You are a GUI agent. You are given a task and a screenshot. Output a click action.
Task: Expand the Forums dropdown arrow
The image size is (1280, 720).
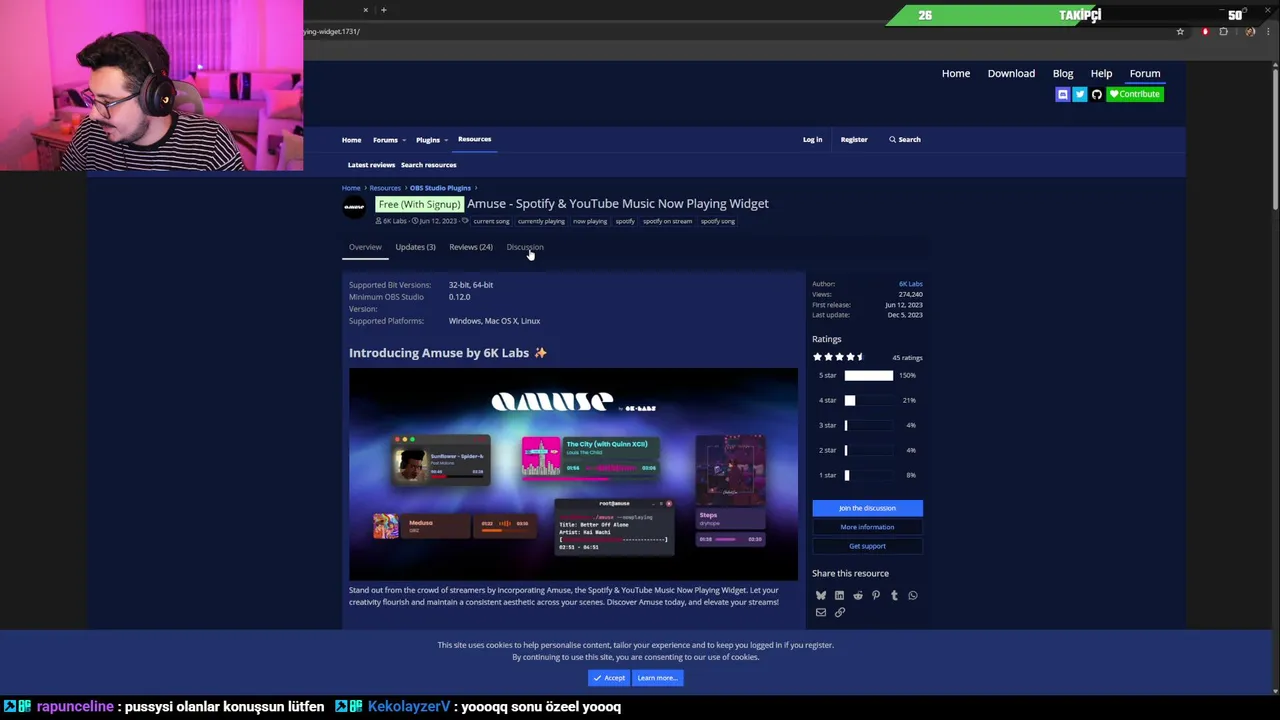click(x=404, y=140)
